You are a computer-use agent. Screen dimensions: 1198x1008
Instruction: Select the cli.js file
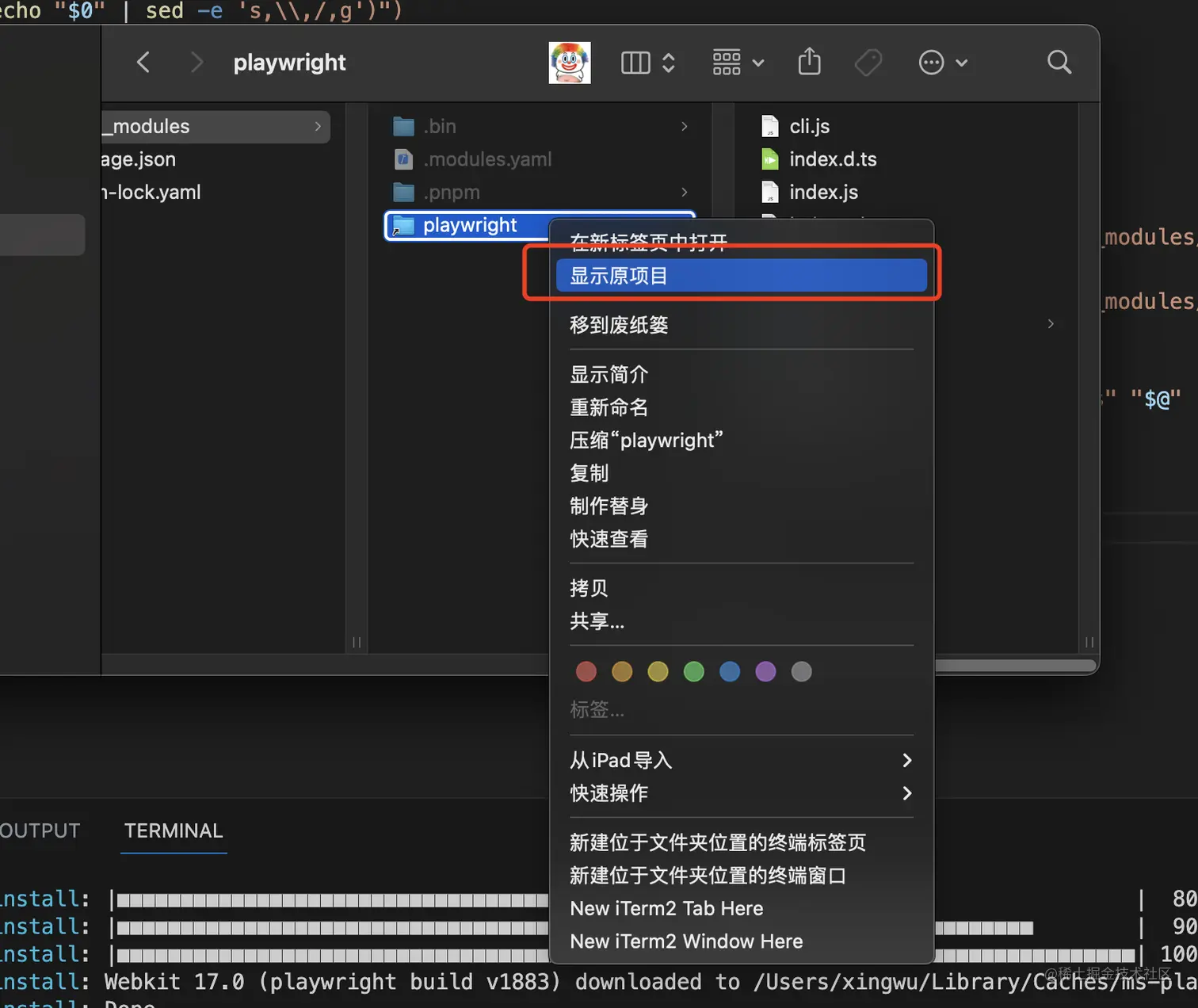pos(809,126)
